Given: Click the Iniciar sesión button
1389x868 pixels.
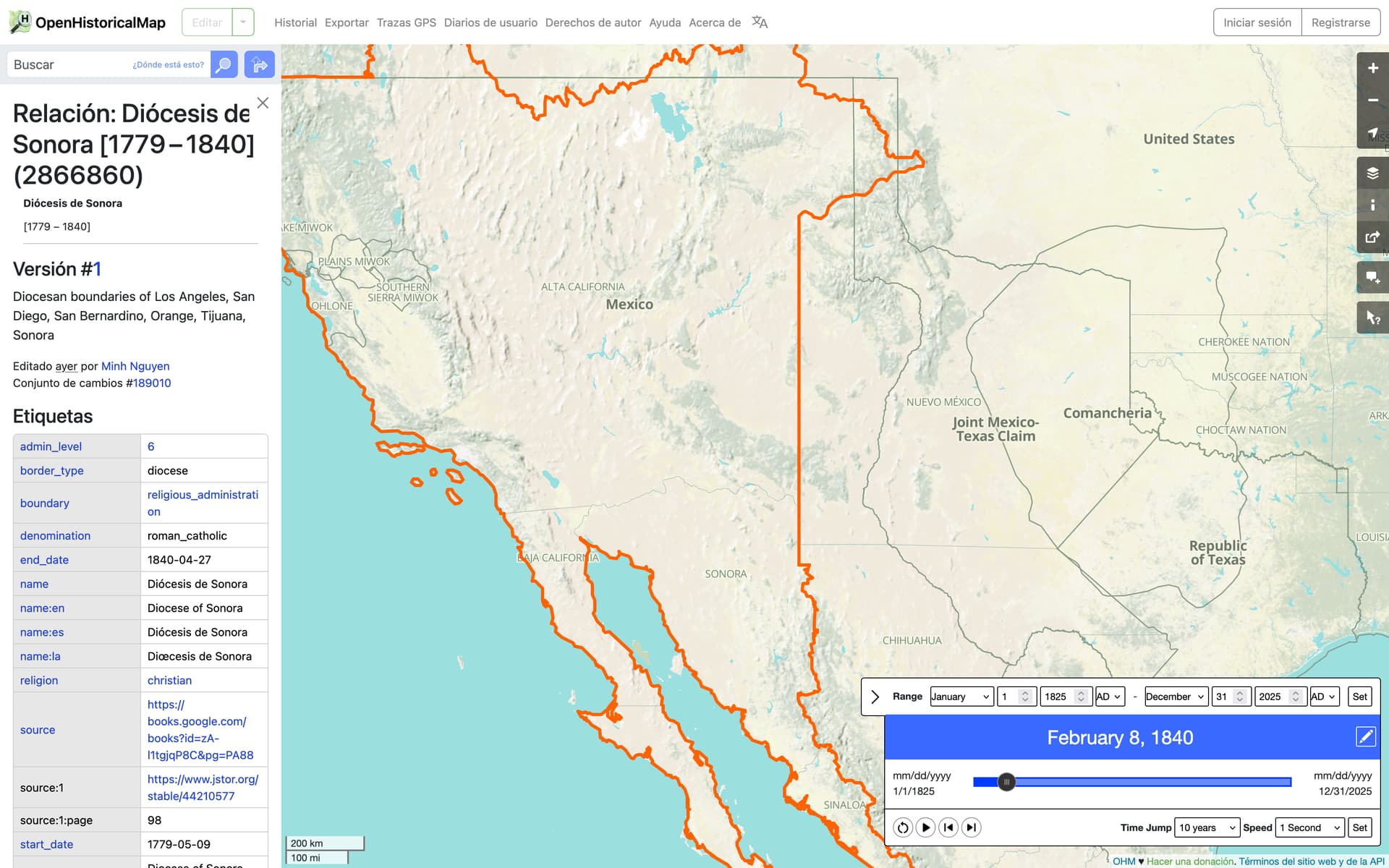Looking at the screenshot, I should point(1257,22).
